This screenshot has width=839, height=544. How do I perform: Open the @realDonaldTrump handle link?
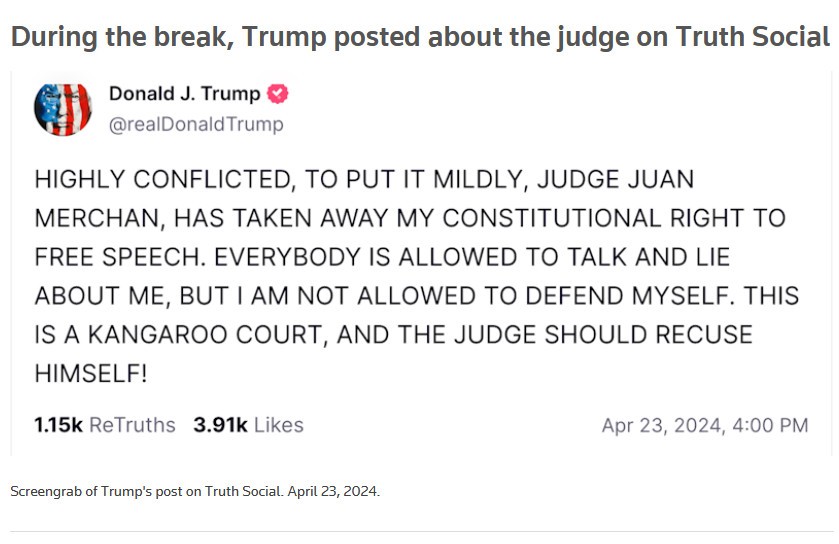(196, 124)
